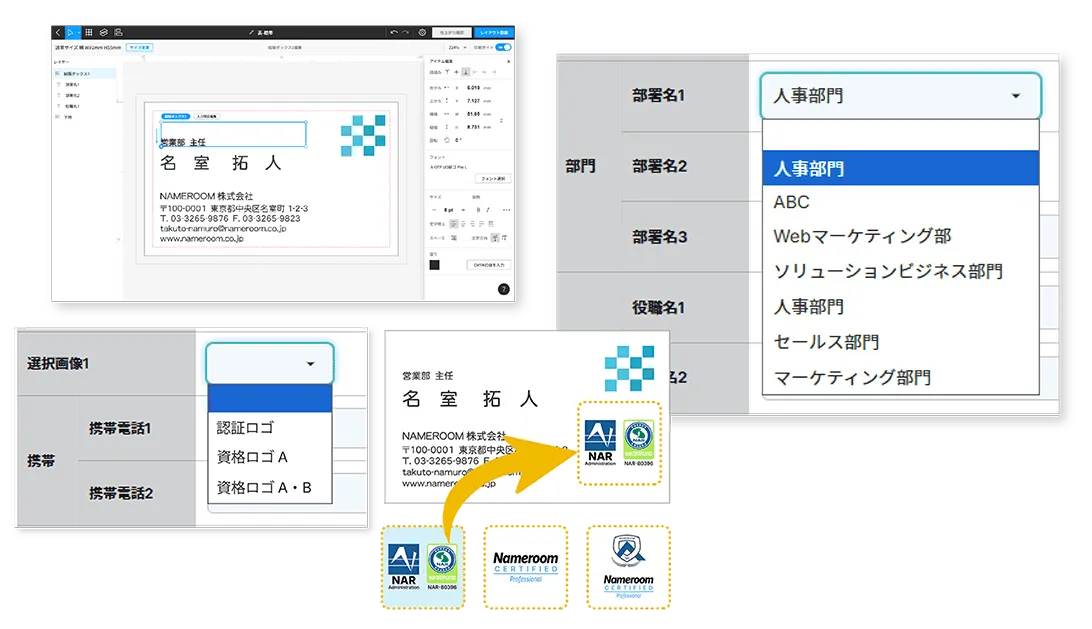The image size is (1092, 629).
Task: Click the undo arrow icon
Action: pos(394,33)
